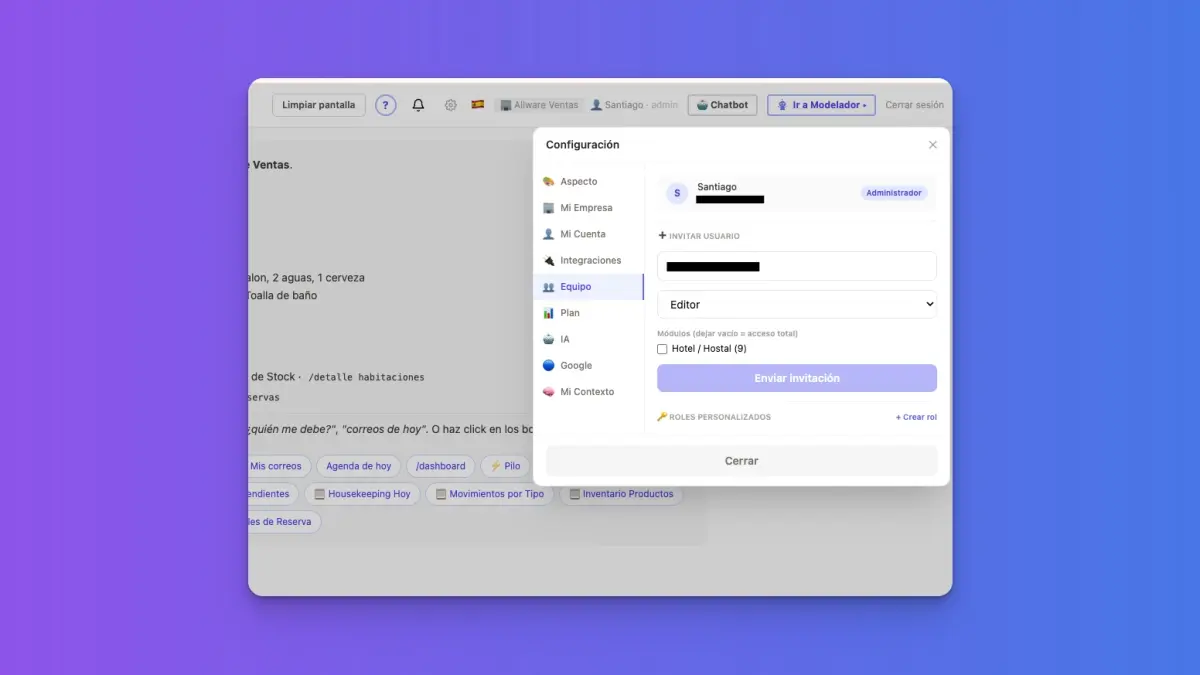The width and height of the screenshot is (1200, 675).
Task: Click the Enviar invitación button
Action: point(797,378)
